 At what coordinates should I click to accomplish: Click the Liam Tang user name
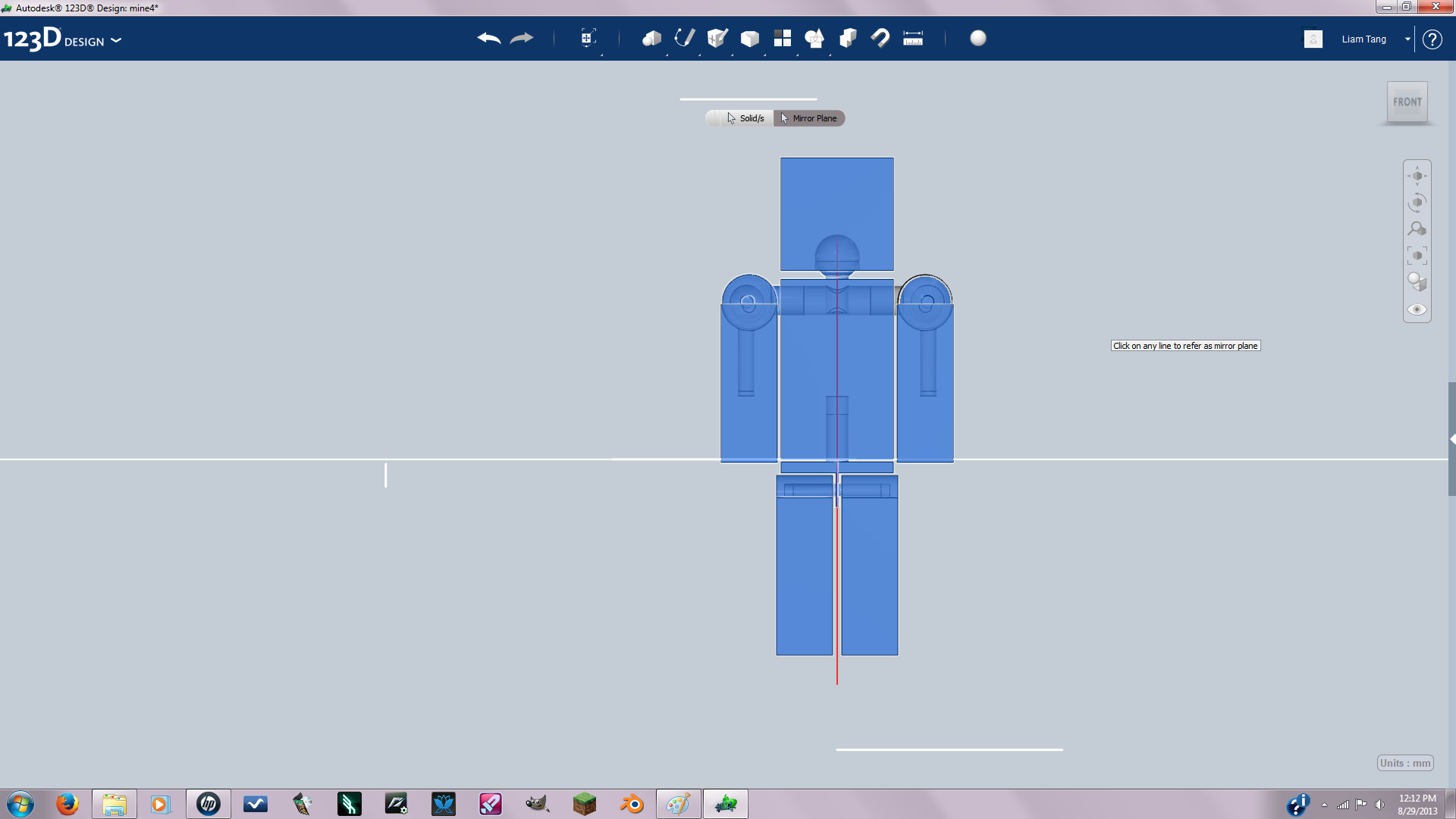coord(1363,39)
